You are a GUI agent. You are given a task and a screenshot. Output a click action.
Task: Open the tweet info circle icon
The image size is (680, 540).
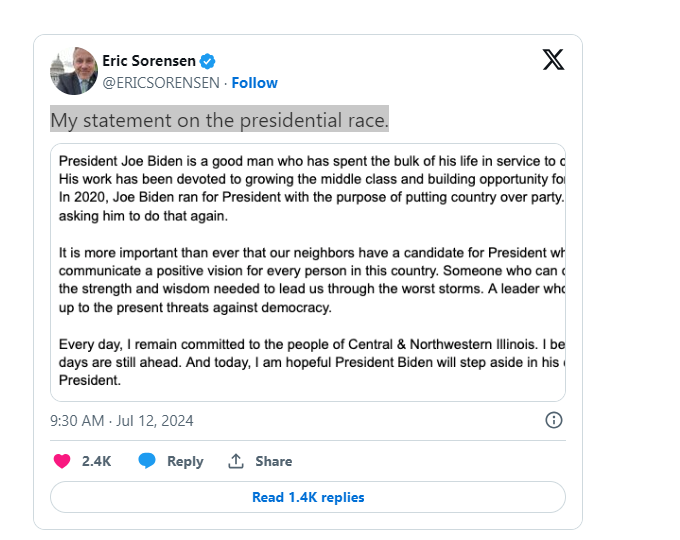554,420
